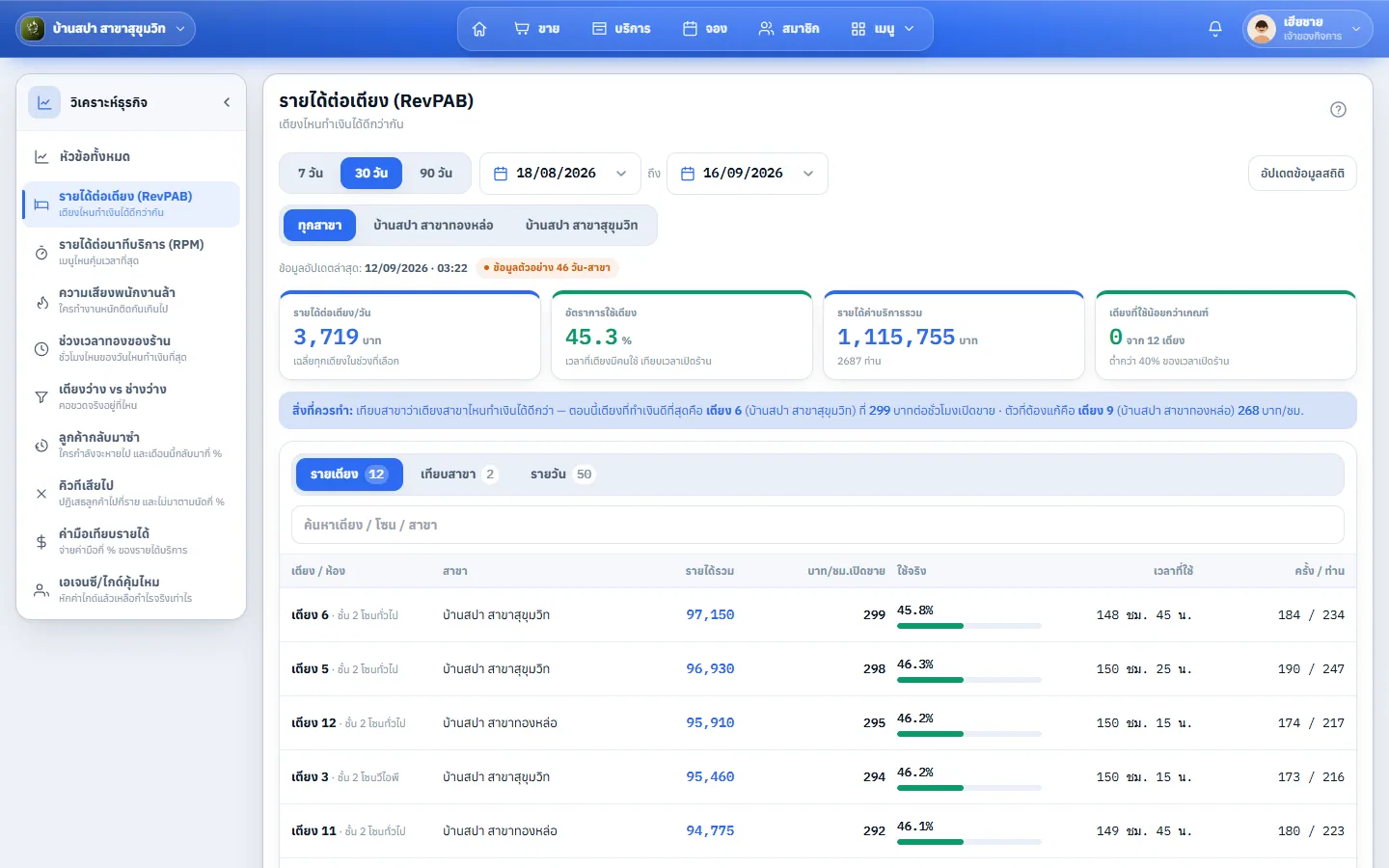Open the notifications bell
This screenshot has width=1389, height=868.
[x=1215, y=29]
